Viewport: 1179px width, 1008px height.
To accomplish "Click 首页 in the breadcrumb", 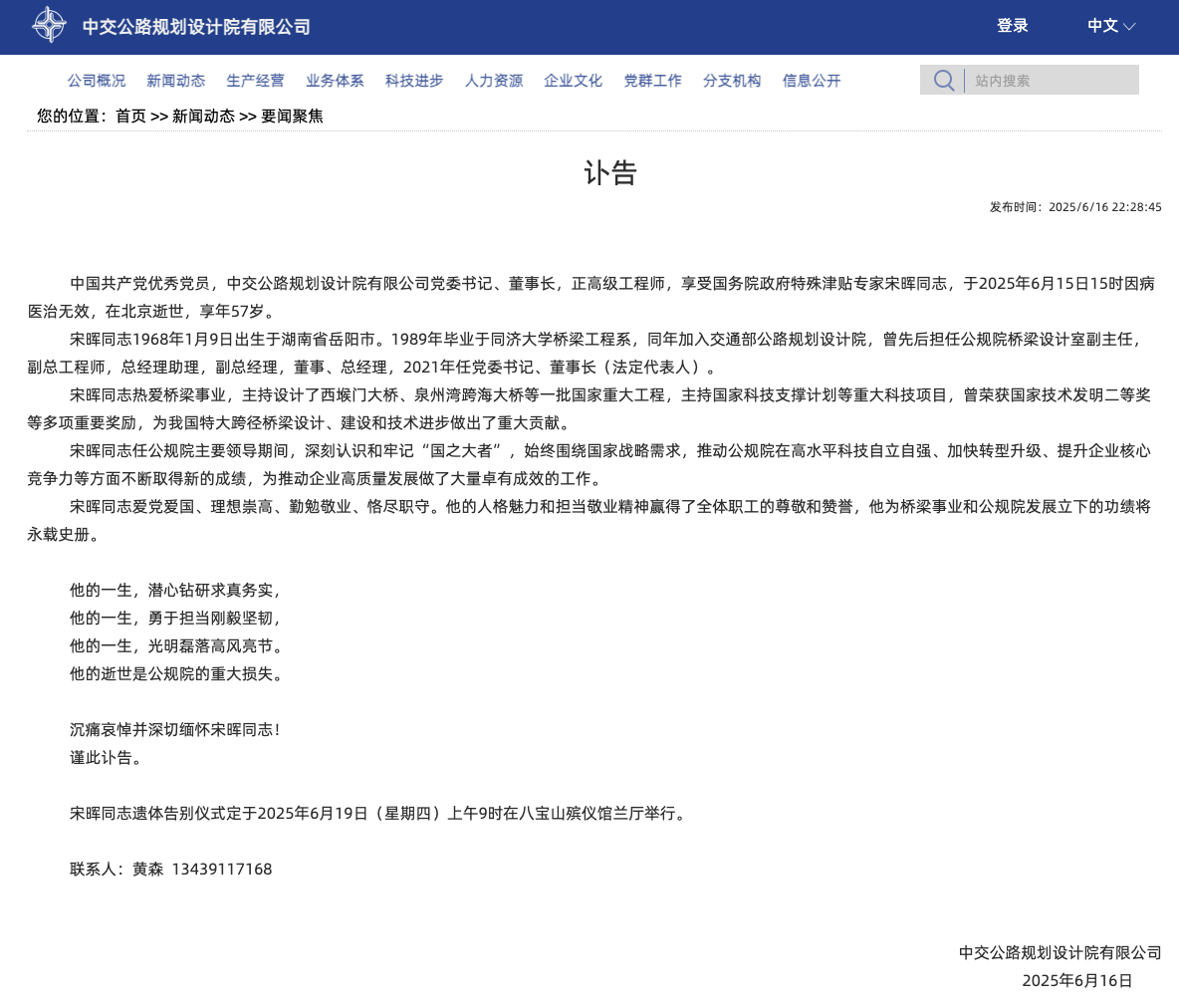I will 130,116.
